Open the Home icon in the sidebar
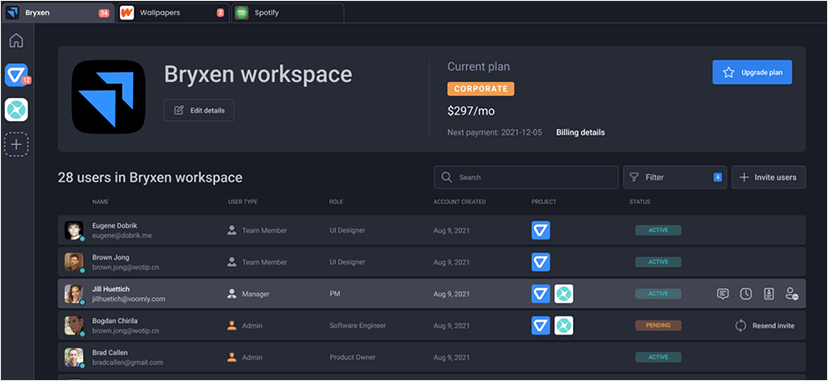The height and width of the screenshot is (381, 828). (x=16, y=40)
